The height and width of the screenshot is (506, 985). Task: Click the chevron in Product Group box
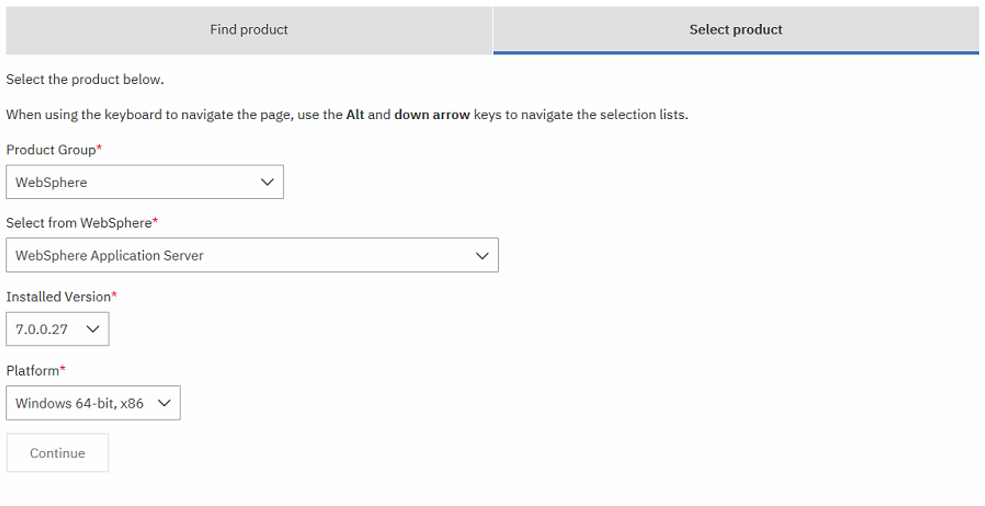click(x=267, y=182)
